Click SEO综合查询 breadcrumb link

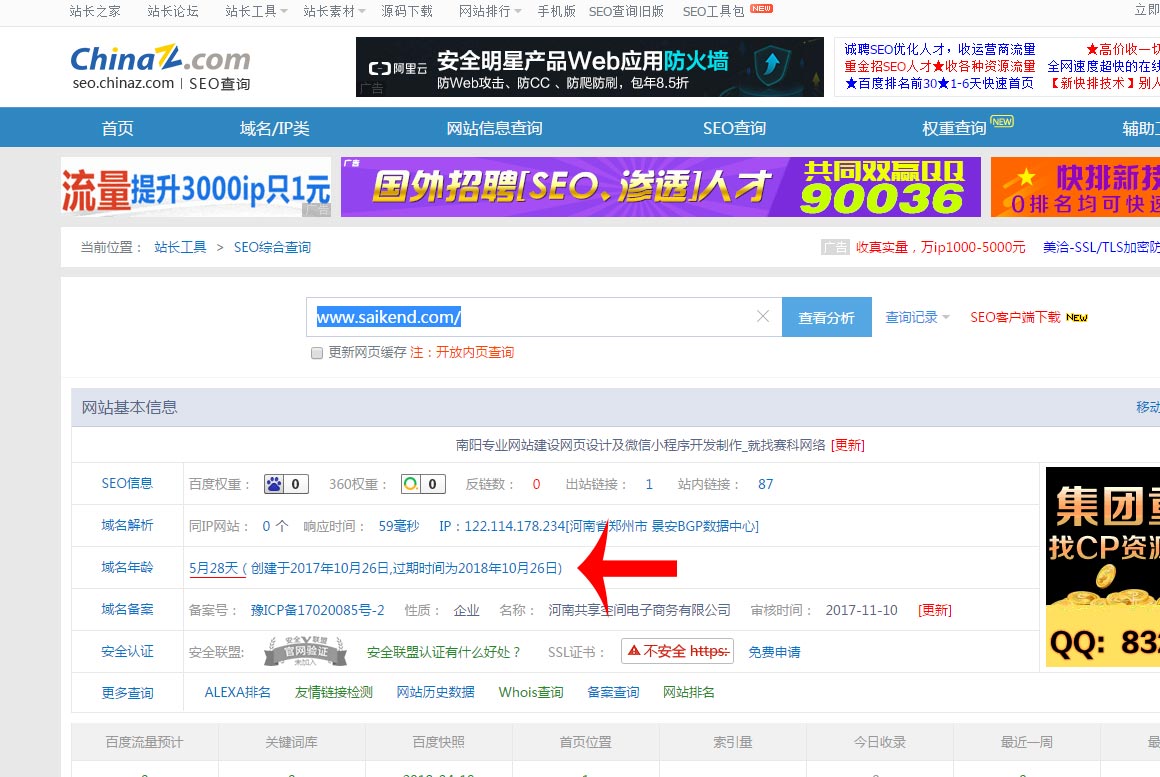[x=272, y=247]
